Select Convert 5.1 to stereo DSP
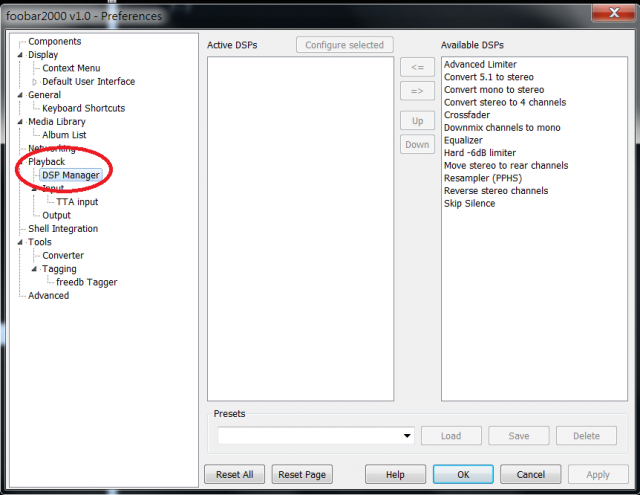640x495 pixels. [489, 77]
